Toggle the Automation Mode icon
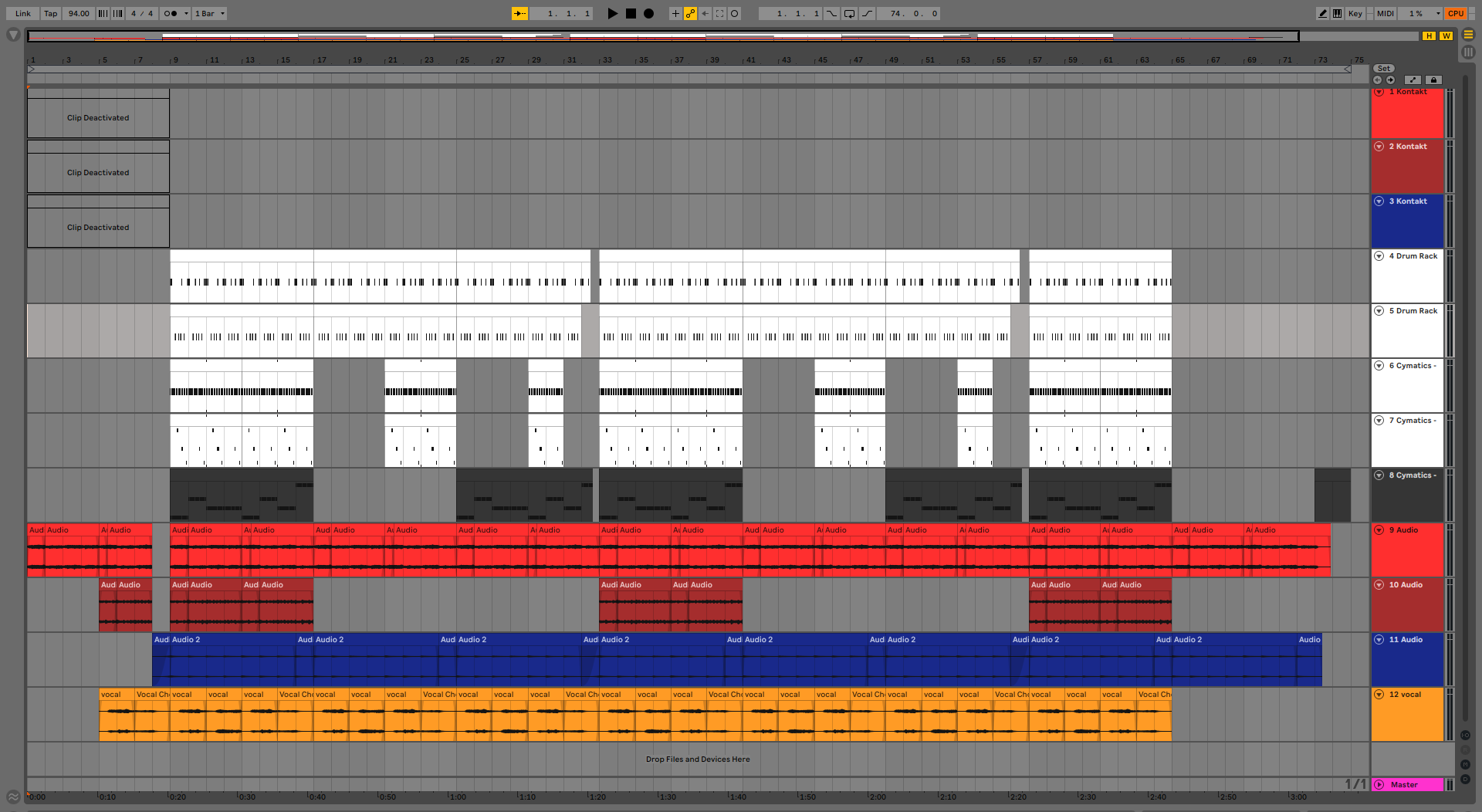 (x=1413, y=80)
